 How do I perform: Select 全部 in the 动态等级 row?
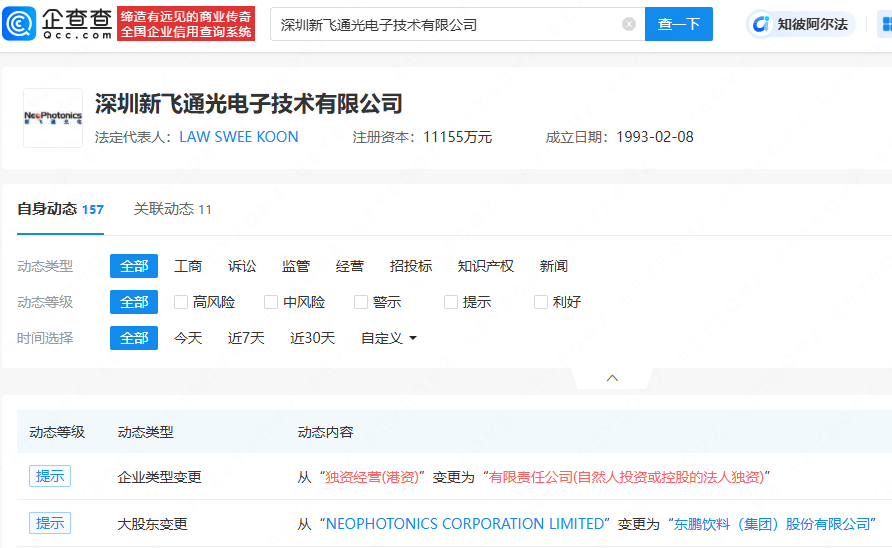[134, 302]
